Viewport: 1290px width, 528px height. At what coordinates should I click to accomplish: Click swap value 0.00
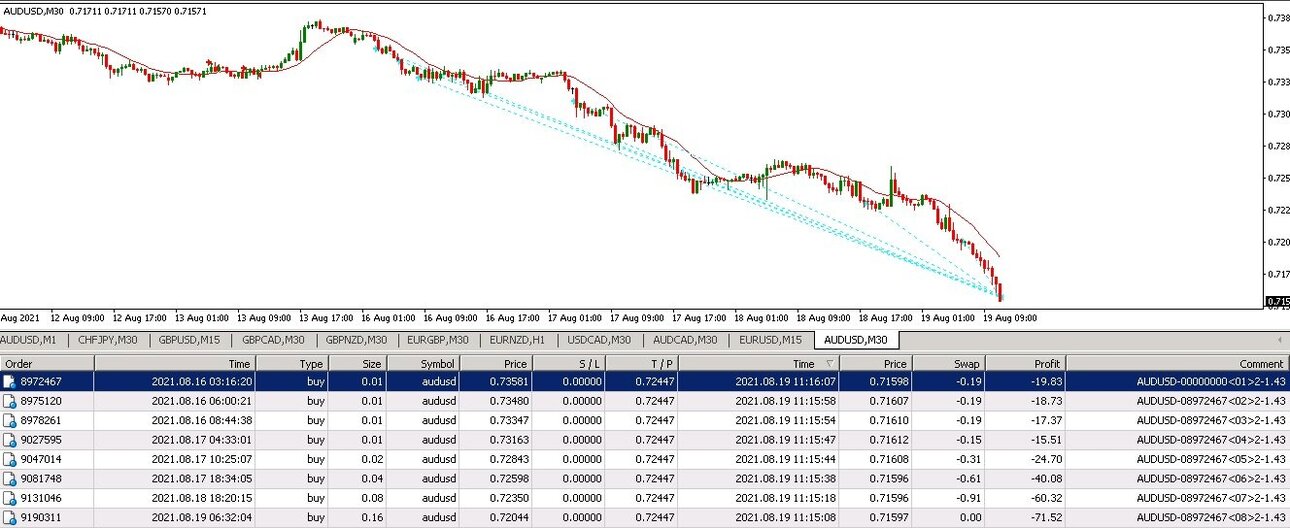[968, 518]
